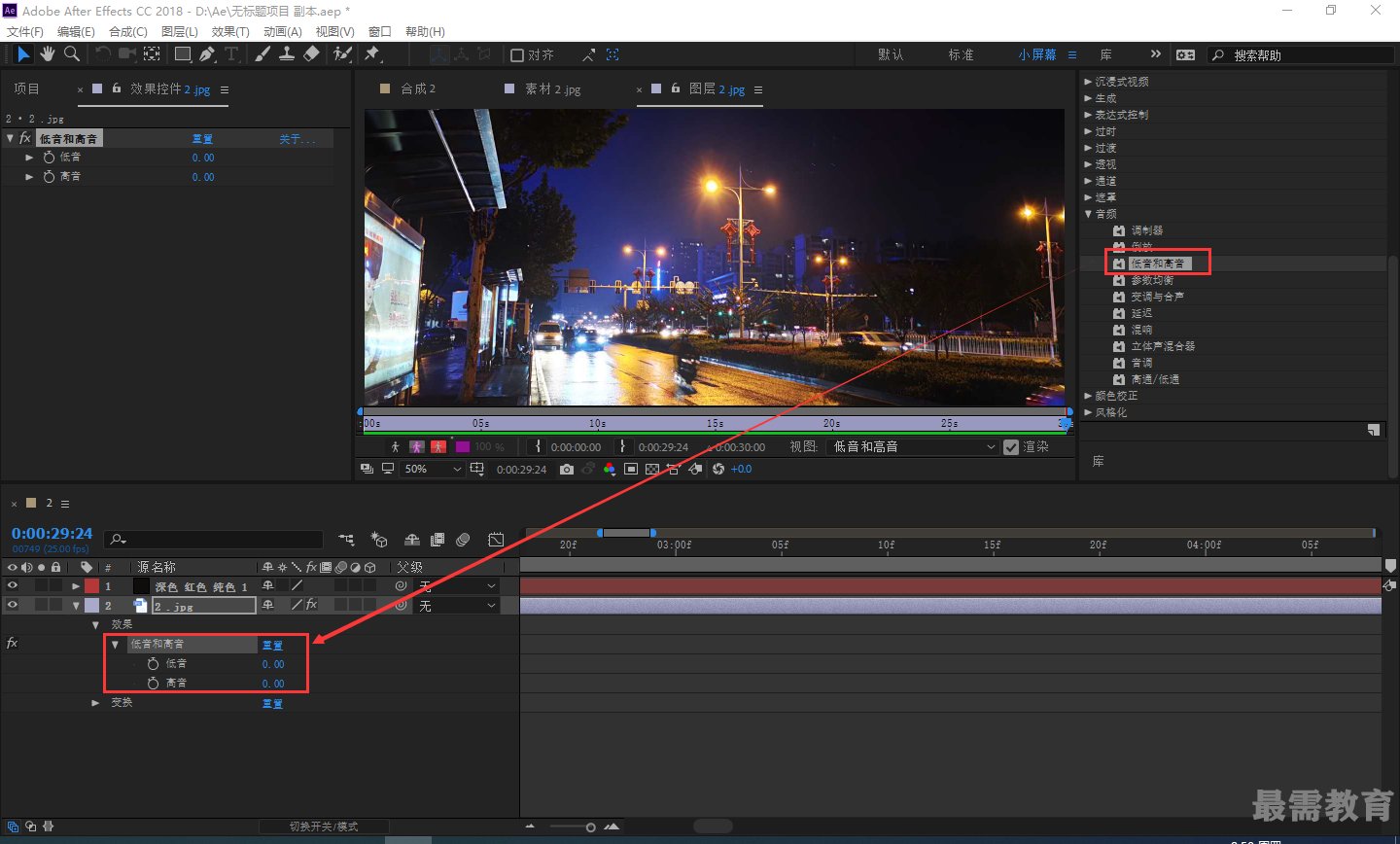Select the Hand tool

pyautogui.click(x=47, y=54)
